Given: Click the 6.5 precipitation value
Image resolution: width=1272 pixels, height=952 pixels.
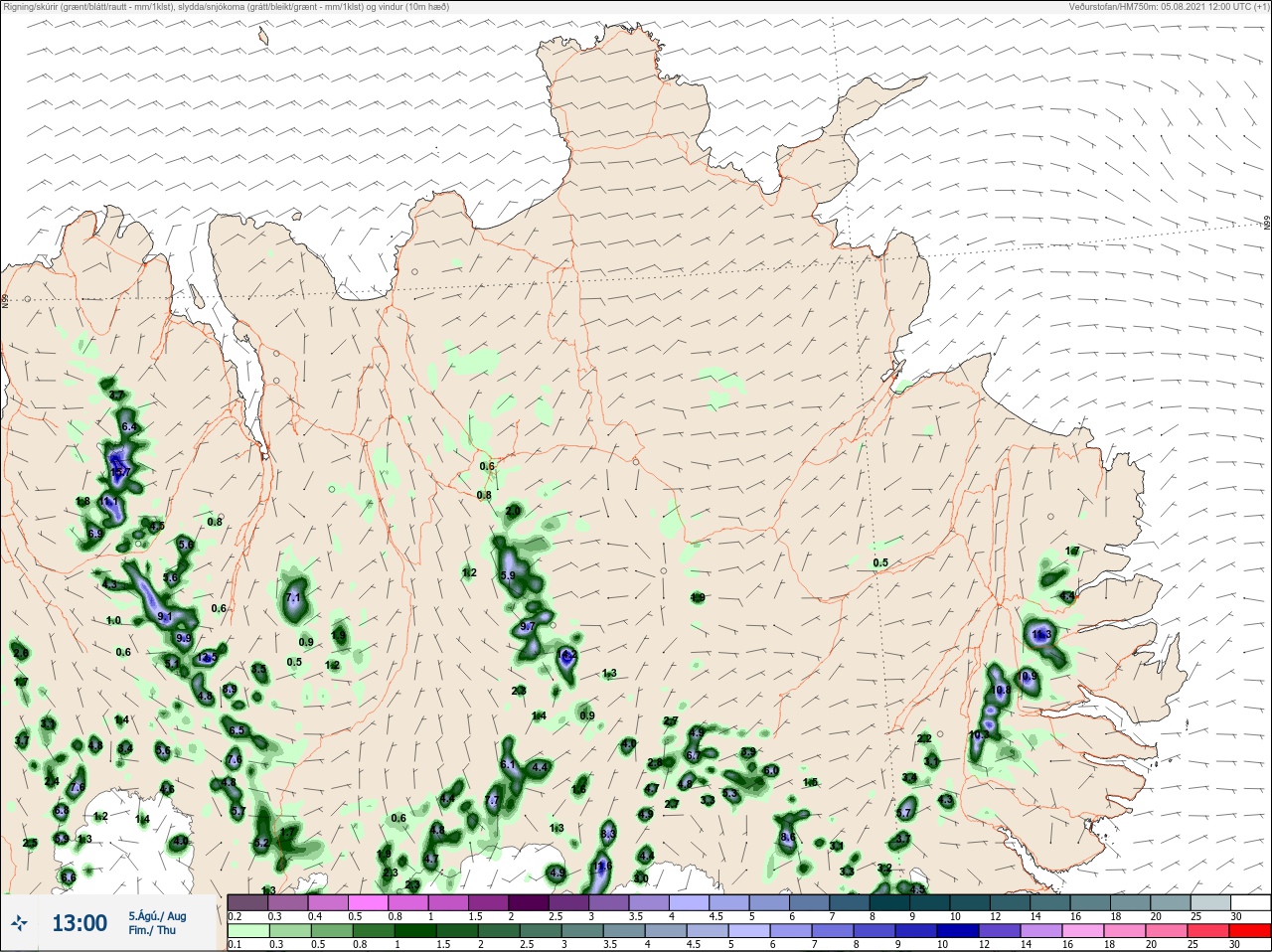Looking at the screenshot, I should 237,730.
